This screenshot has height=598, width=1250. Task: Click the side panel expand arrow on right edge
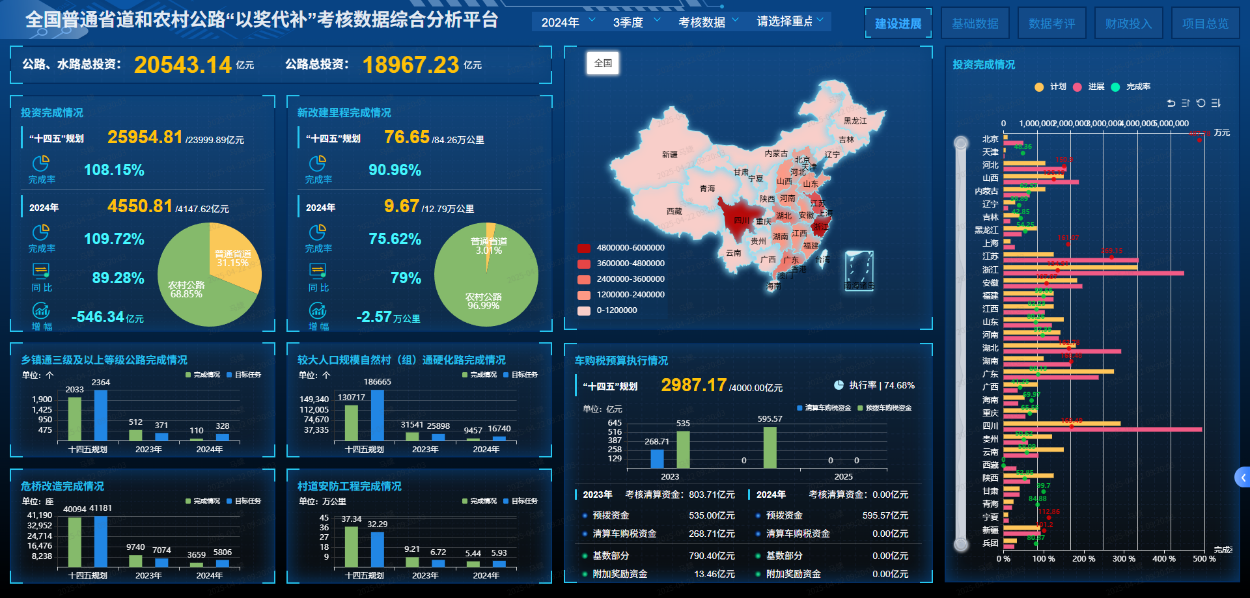(1242, 477)
